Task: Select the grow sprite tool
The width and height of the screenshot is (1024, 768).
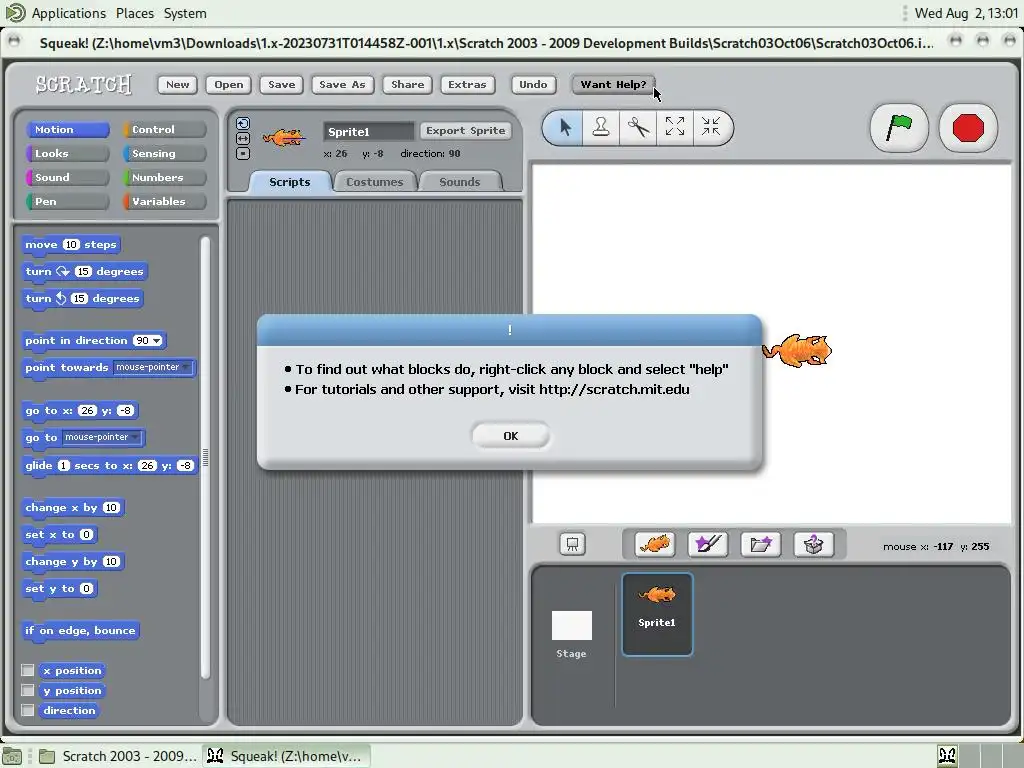Action: (x=675, y=127)
